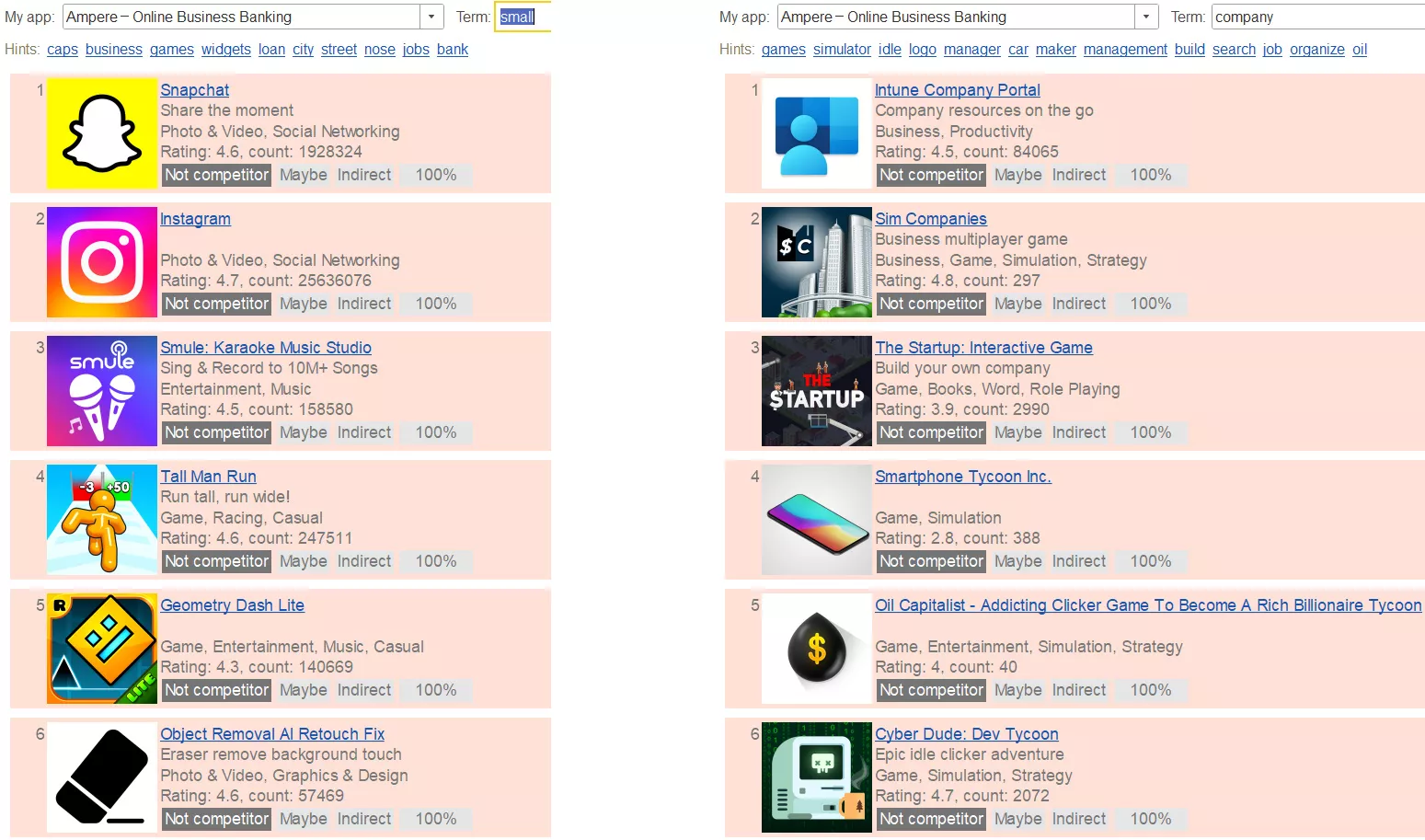Image resolution: width=1425 pixels, height=840 pixels.
Task: Choose the 'simulator' hint in right panel
Action: 842,50
